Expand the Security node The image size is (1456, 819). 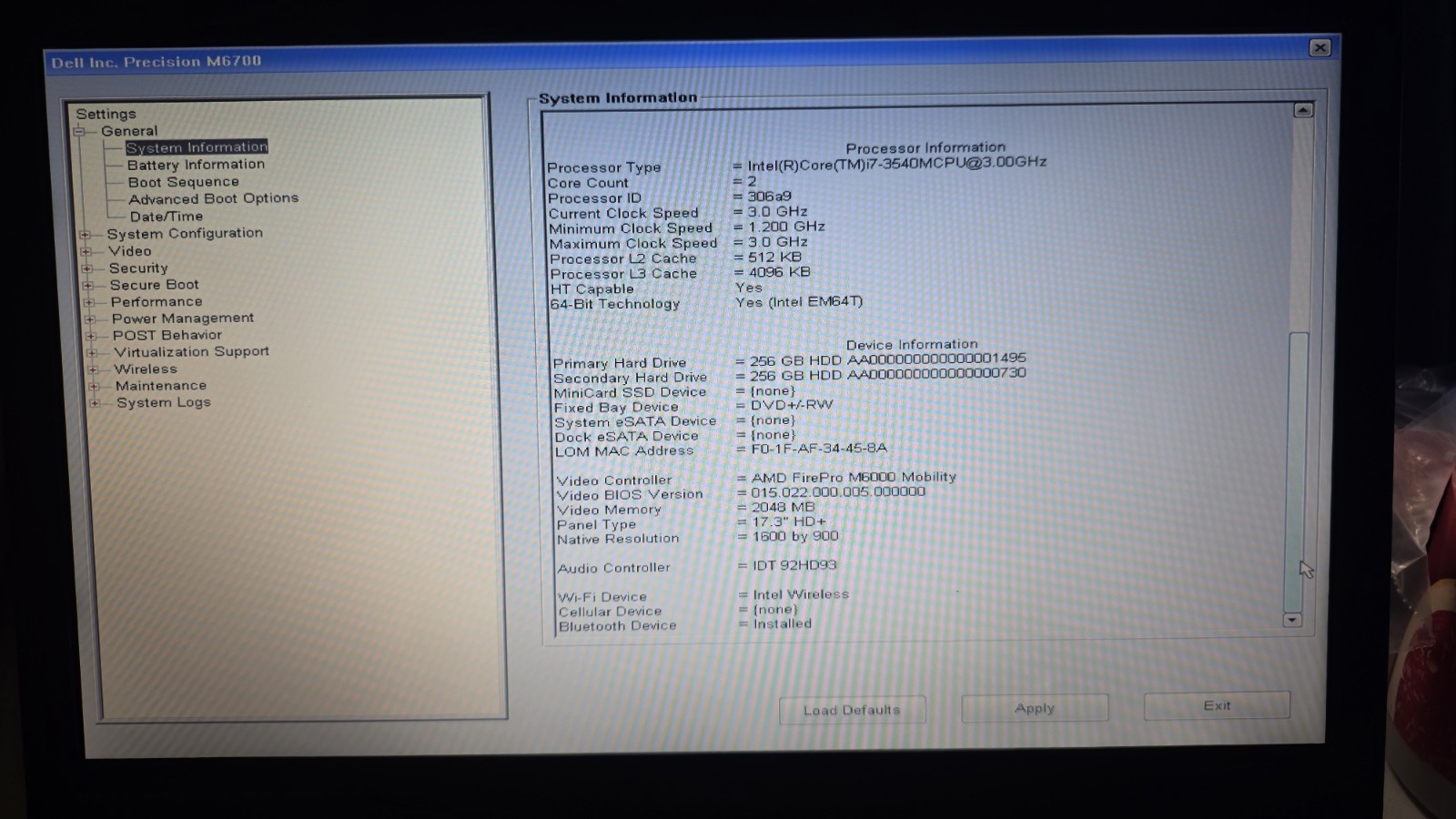[86, 268]
